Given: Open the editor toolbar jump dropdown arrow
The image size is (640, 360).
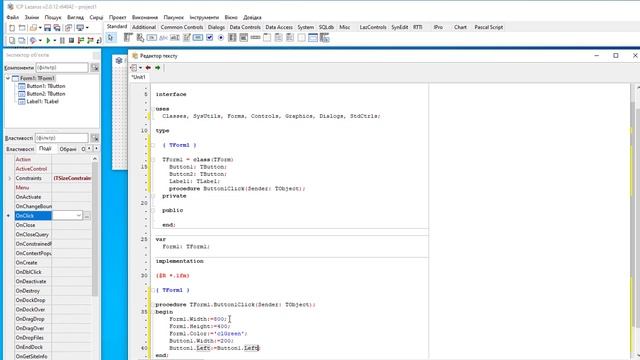Looking at the screenshot, I should pos(140,68).
